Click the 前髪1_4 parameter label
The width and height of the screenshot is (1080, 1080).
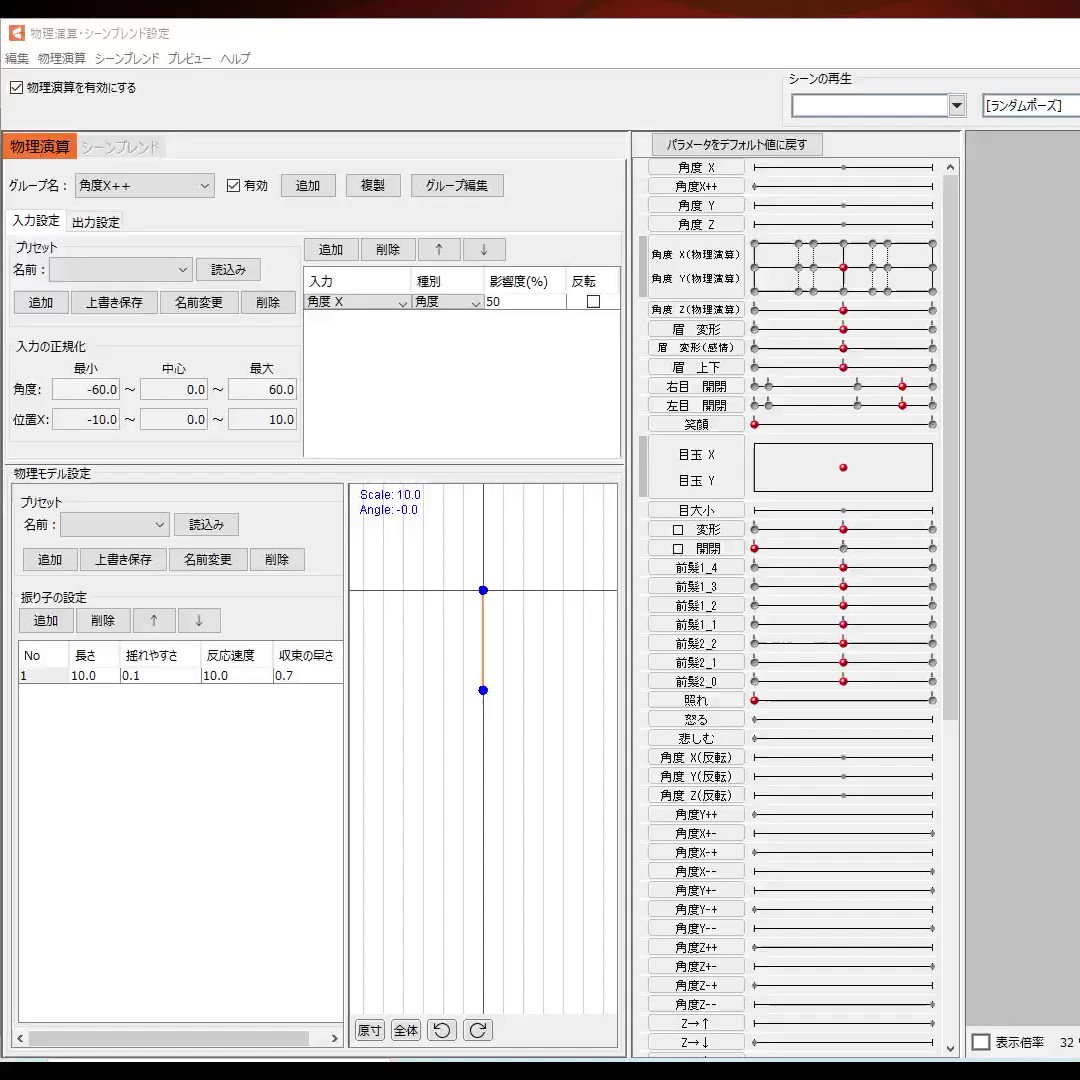pyautogui.click(x=696, y=568)
